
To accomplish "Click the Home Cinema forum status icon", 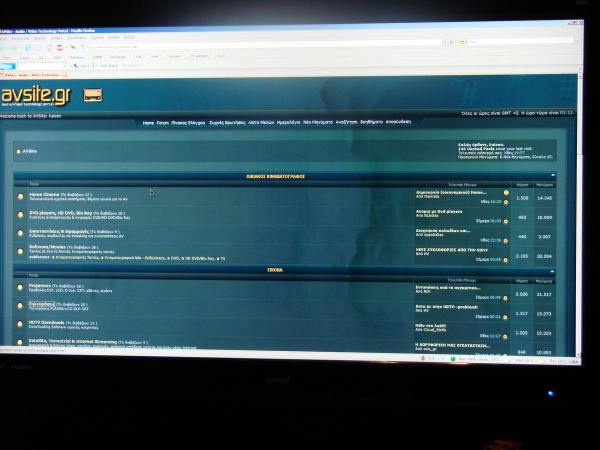I will click(x=20, y=196).
